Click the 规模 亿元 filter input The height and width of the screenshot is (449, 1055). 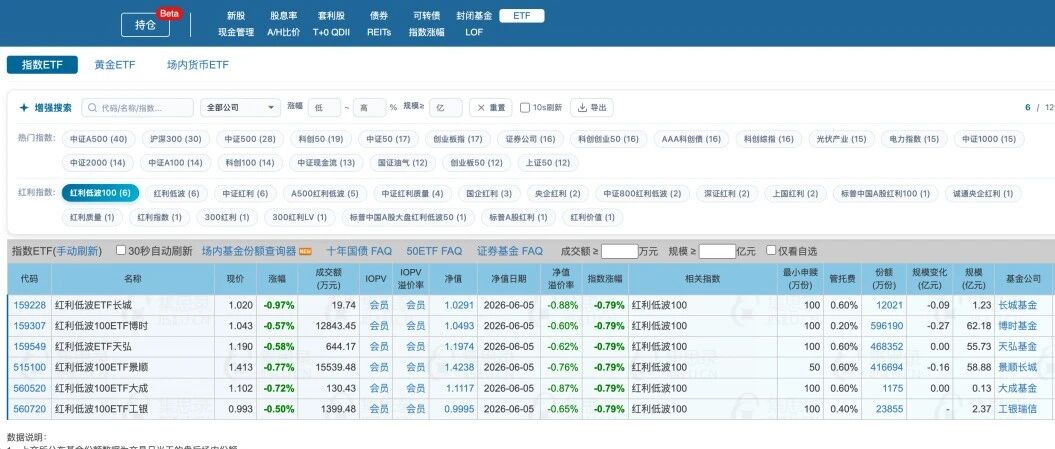(x=717, y=251)
